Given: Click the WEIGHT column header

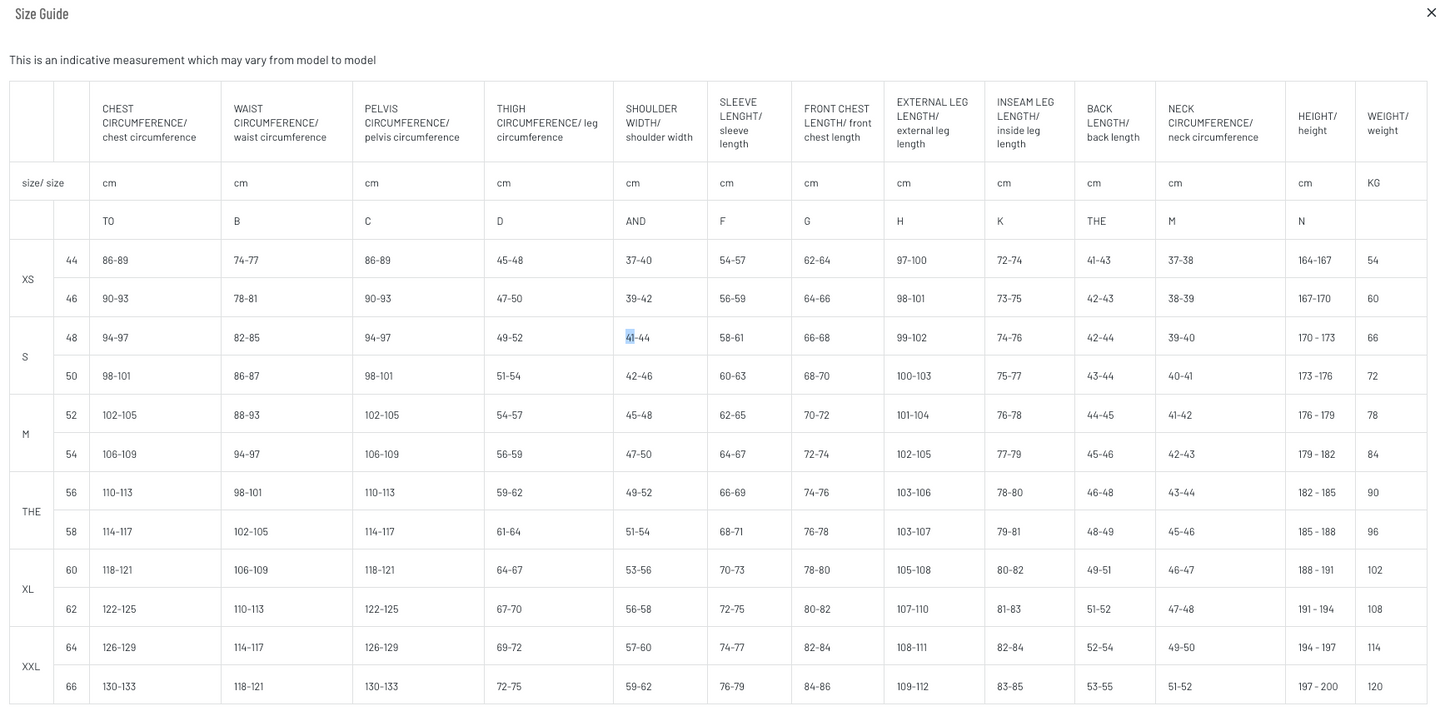Looking at the screenshot, I should coord(1387,123).
